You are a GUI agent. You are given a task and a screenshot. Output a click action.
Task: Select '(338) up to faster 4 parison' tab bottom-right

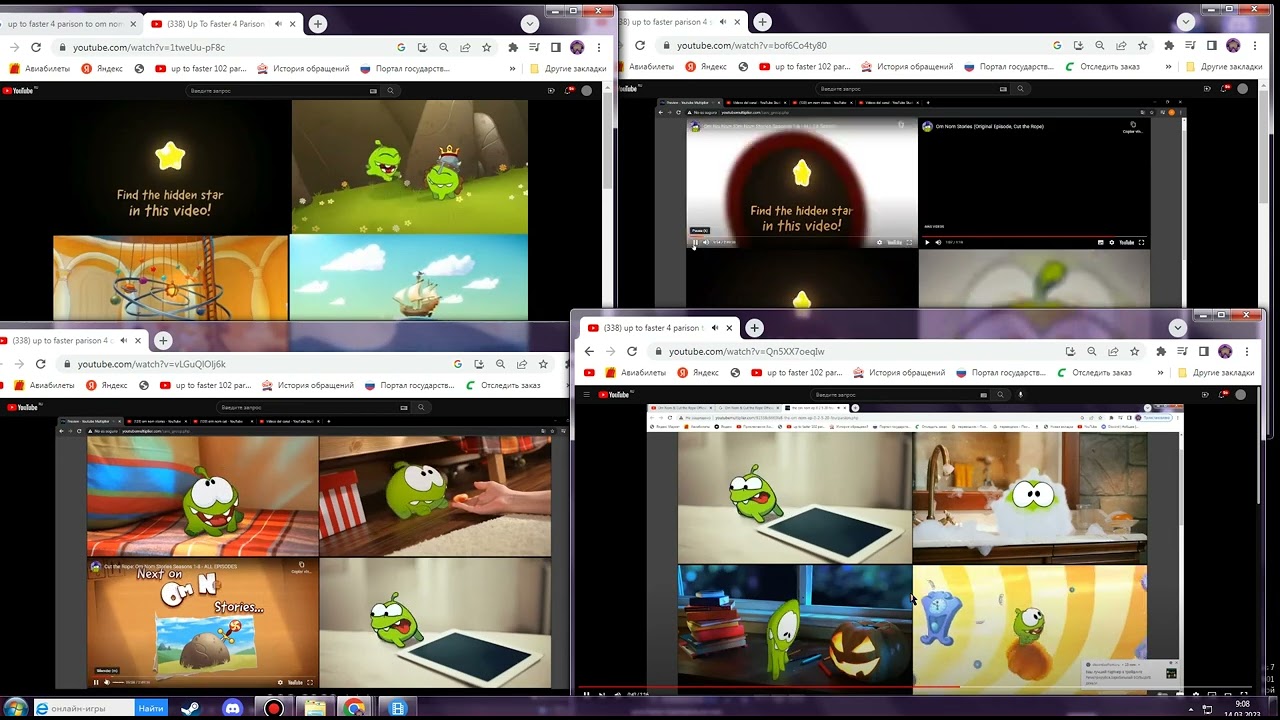point(660,328)
